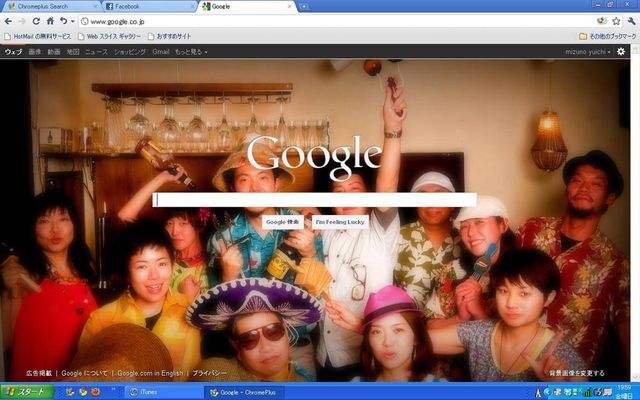Select ウェブ in the Google bar

coord(13,52)
